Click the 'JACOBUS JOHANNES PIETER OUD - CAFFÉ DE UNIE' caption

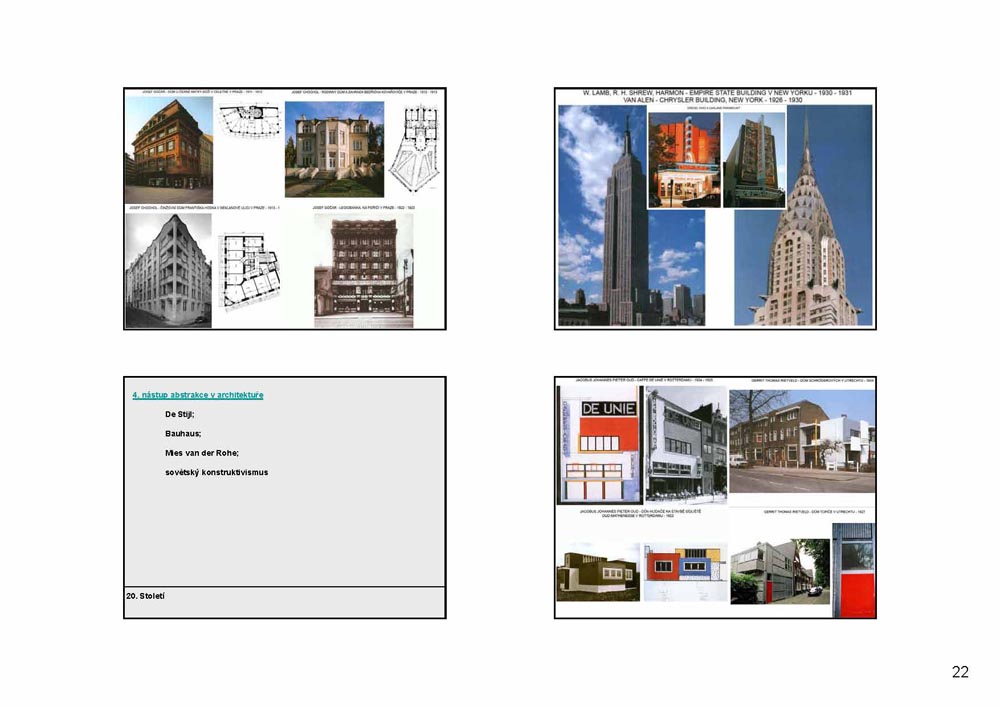pyautogui.click(x=643, y=380)
